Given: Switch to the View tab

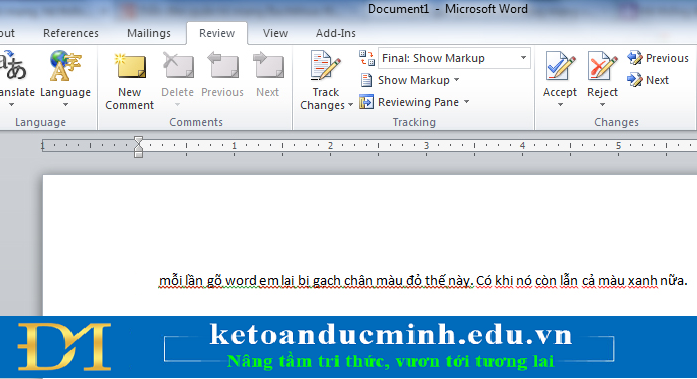Looking at the screenshot, I should pos(275,33).
